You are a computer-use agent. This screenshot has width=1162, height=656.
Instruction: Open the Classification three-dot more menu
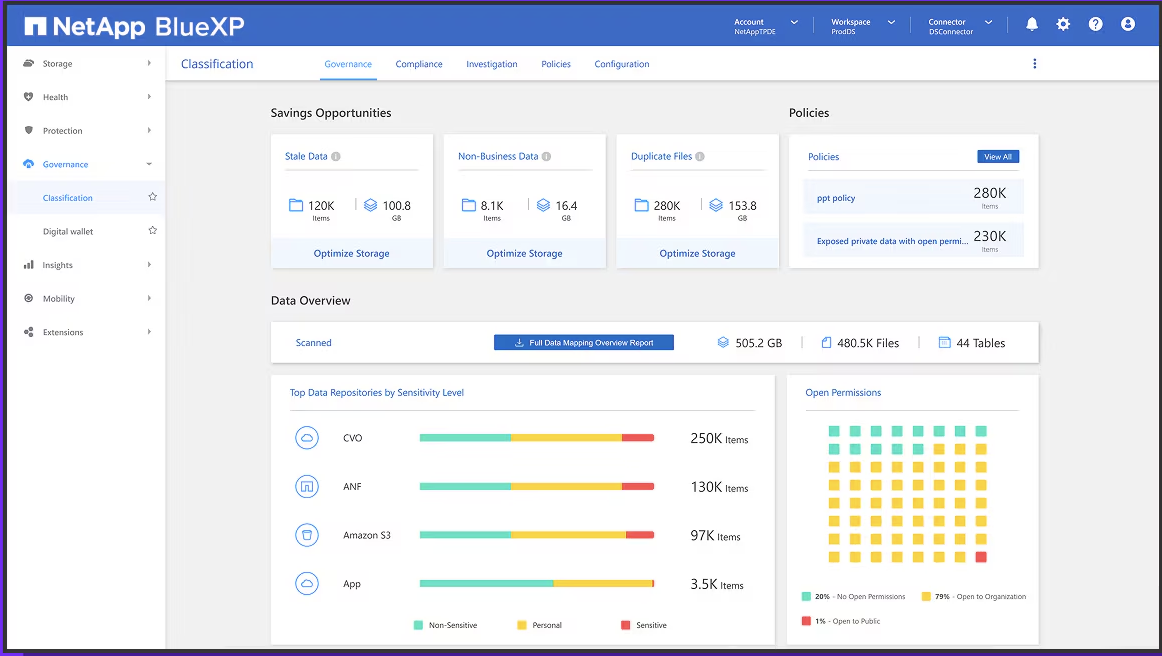pyautogui.click(x=1035, y=64)
